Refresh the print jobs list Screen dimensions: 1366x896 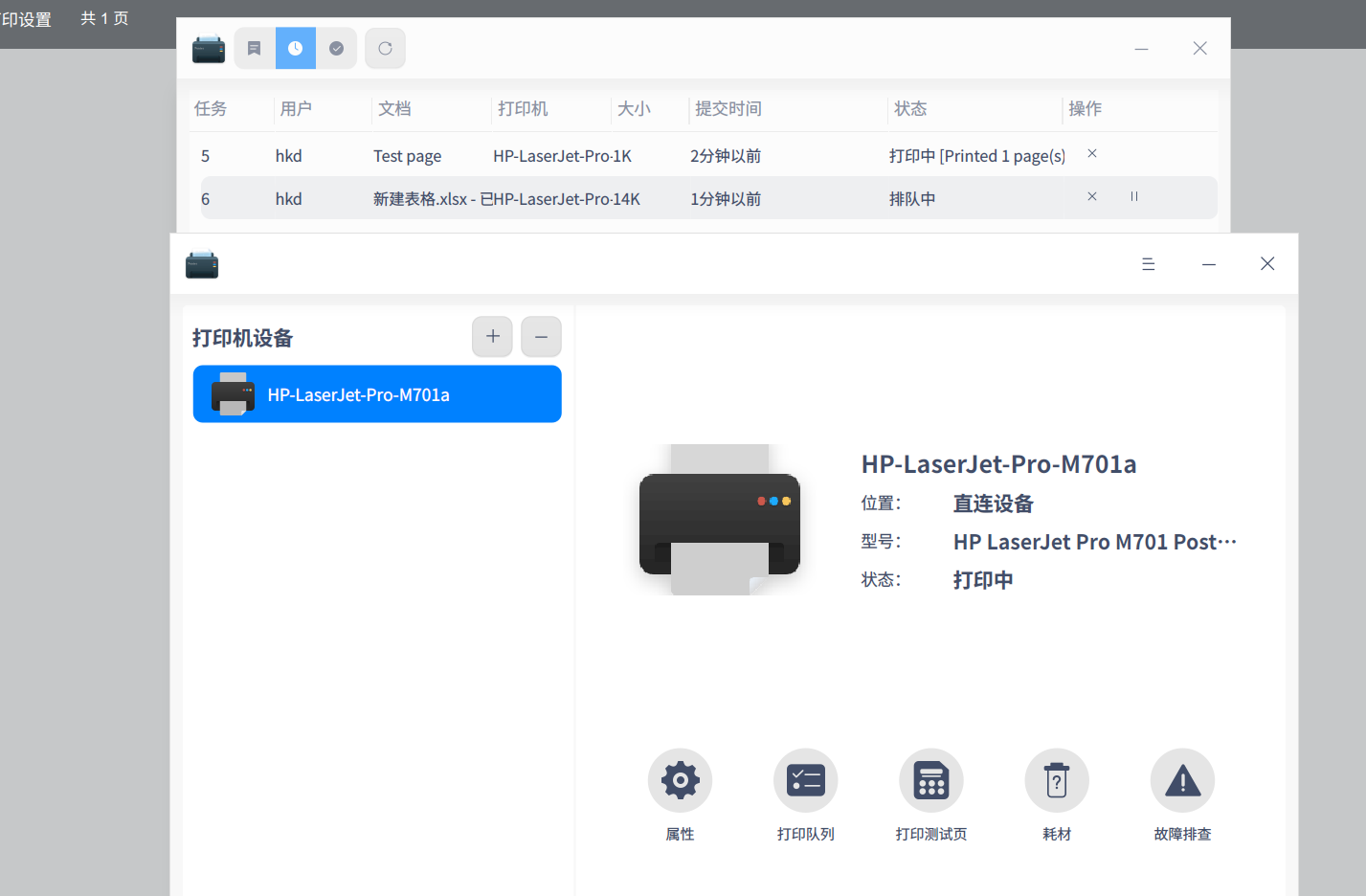pos(385,48)
